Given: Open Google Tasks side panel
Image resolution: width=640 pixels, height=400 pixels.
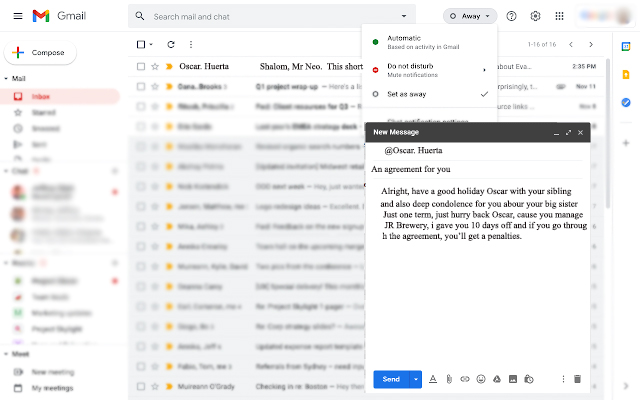Looking at the screenshot, I should [626, 102].
